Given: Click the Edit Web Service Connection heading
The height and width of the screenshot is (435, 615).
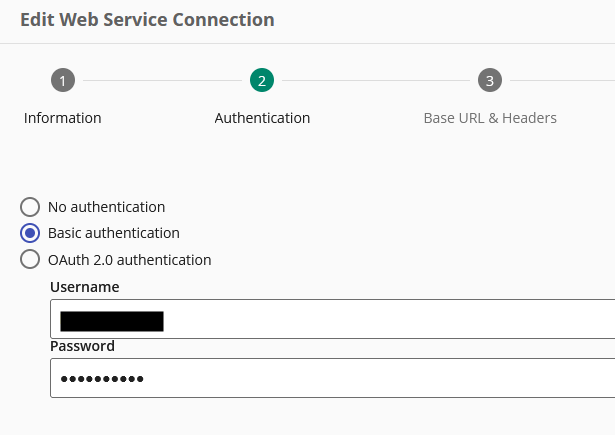Looking at the screenshot, I should pos(147,20).
